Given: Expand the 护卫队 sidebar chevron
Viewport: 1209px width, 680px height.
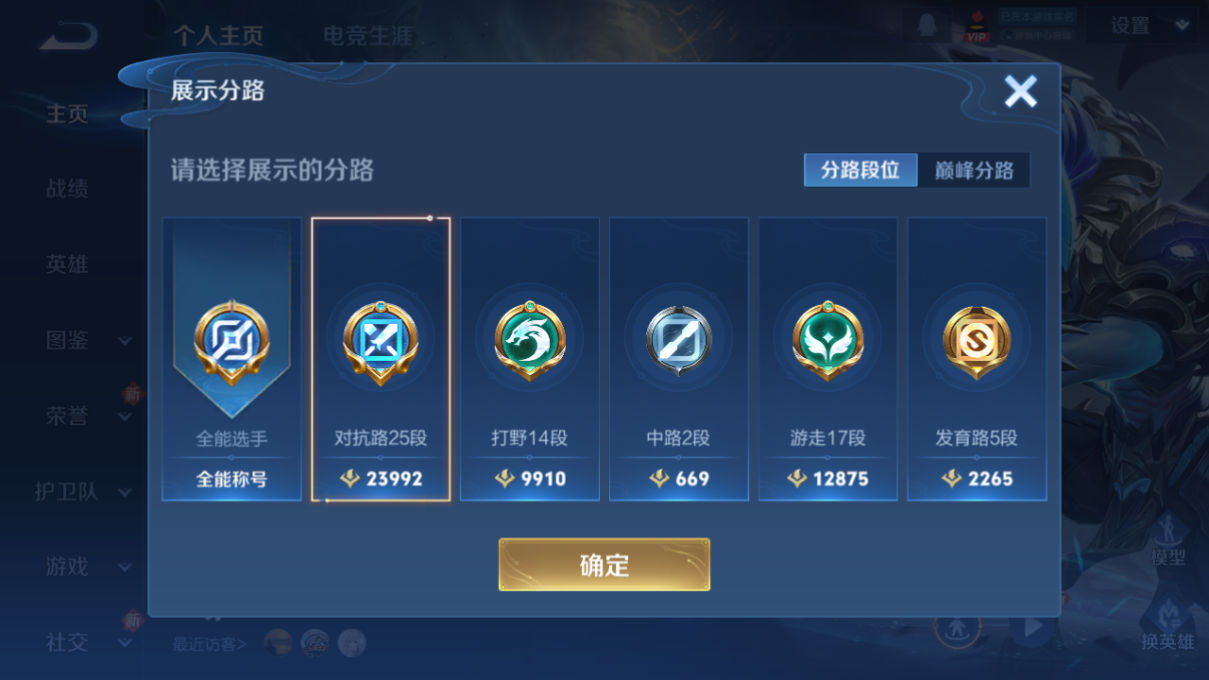Looking at the screenshot, I should point(125,493).
